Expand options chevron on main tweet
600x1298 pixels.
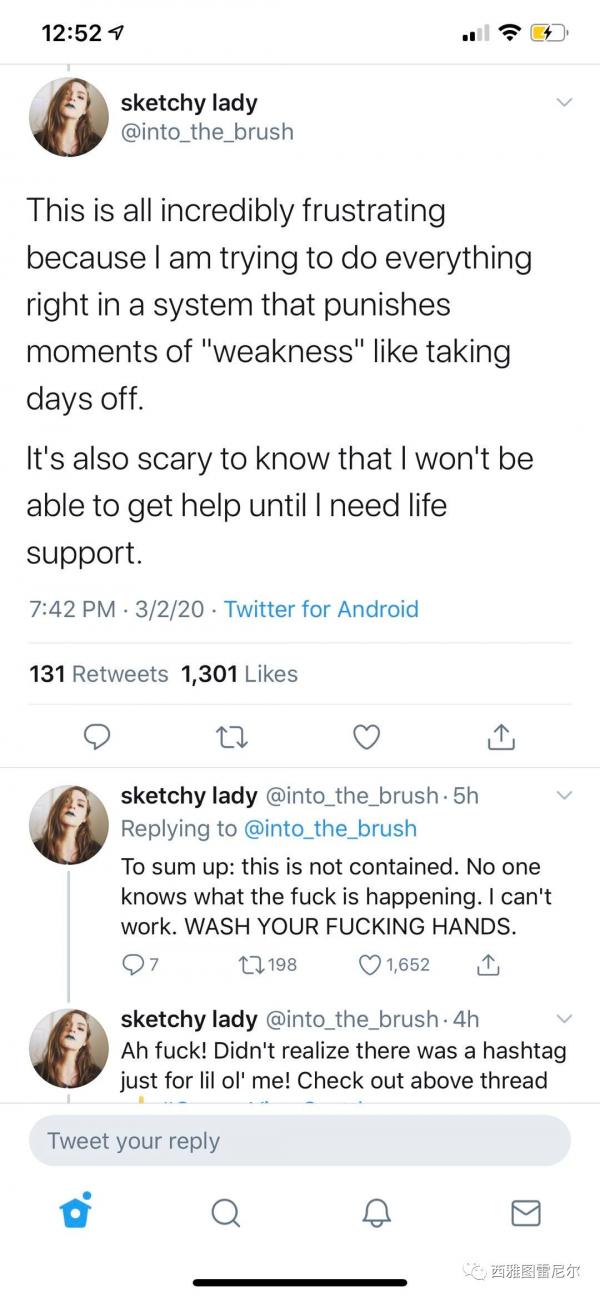point(564,102)
